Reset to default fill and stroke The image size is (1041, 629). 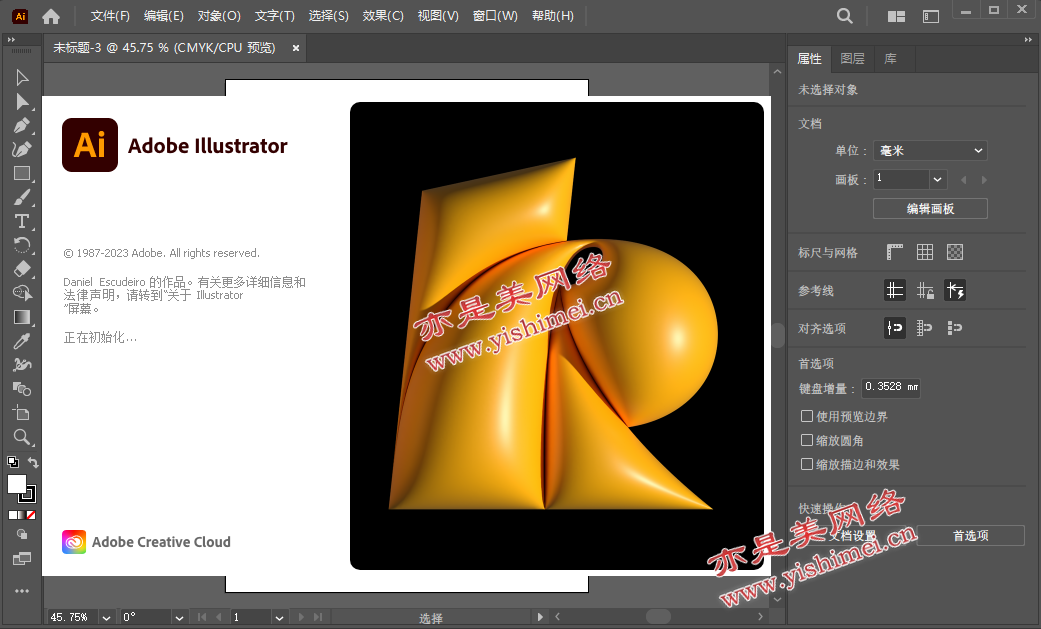pyautogui.click(x=13, y=462)
